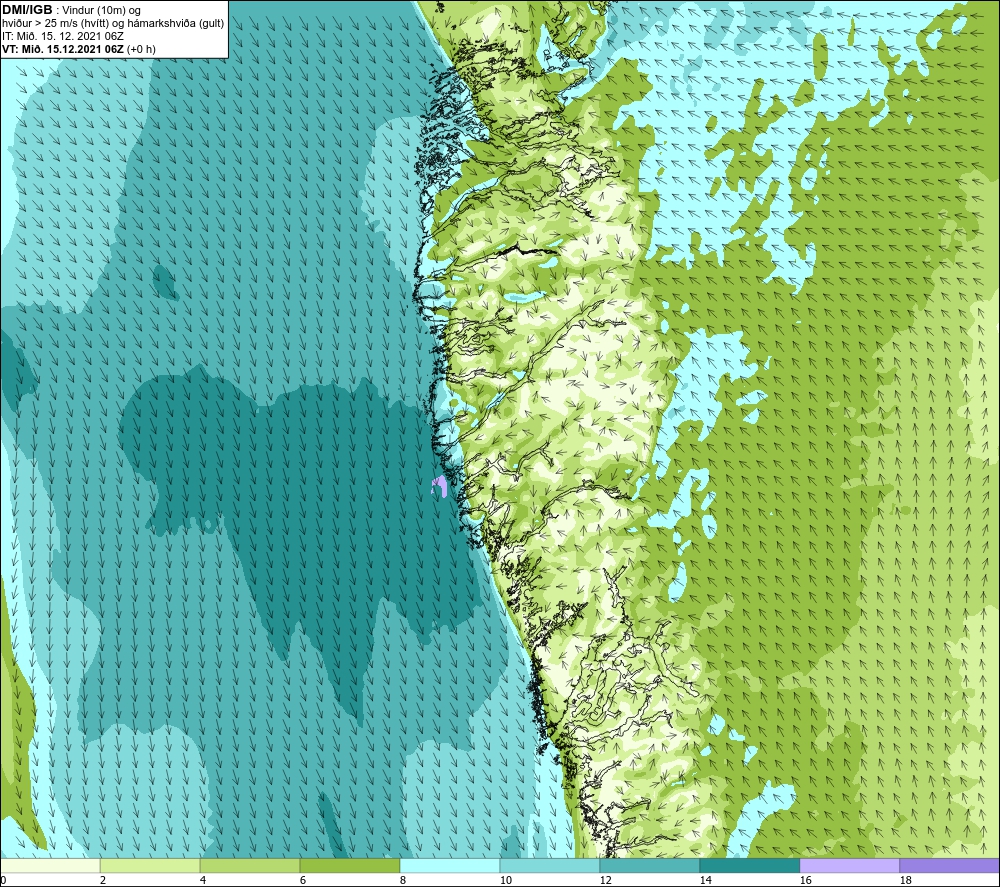Click the legend tick label '12'
This screenshot has width=1000, height=887.
click(605, 880)
